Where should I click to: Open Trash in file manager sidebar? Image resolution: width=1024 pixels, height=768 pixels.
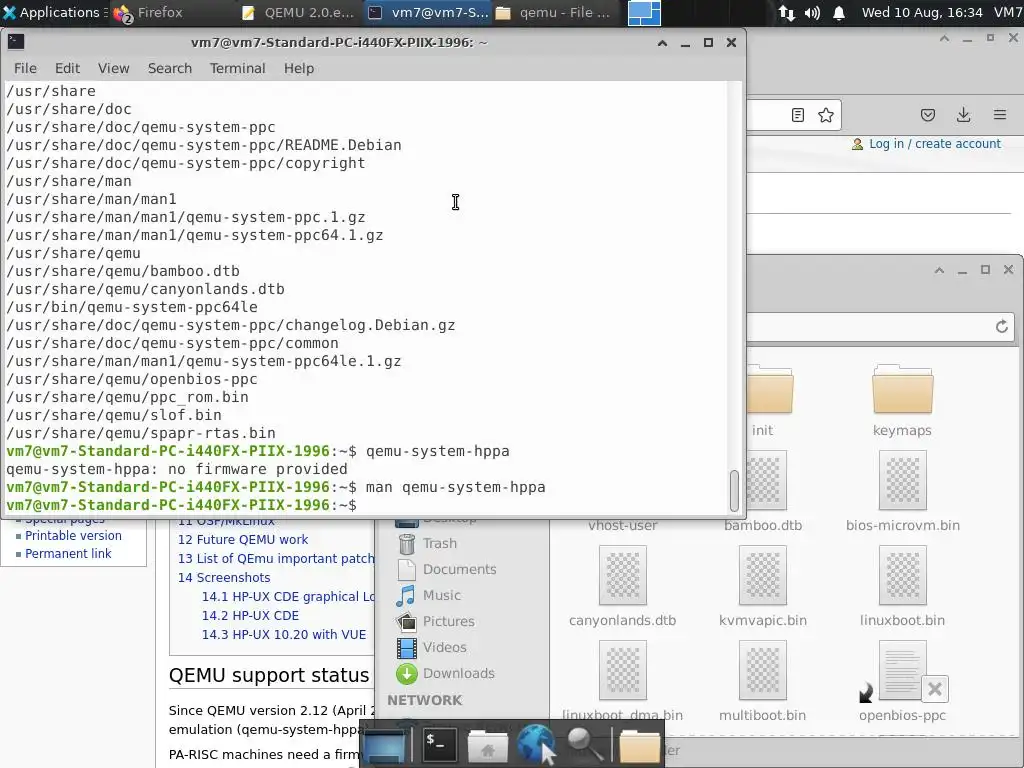428,543
